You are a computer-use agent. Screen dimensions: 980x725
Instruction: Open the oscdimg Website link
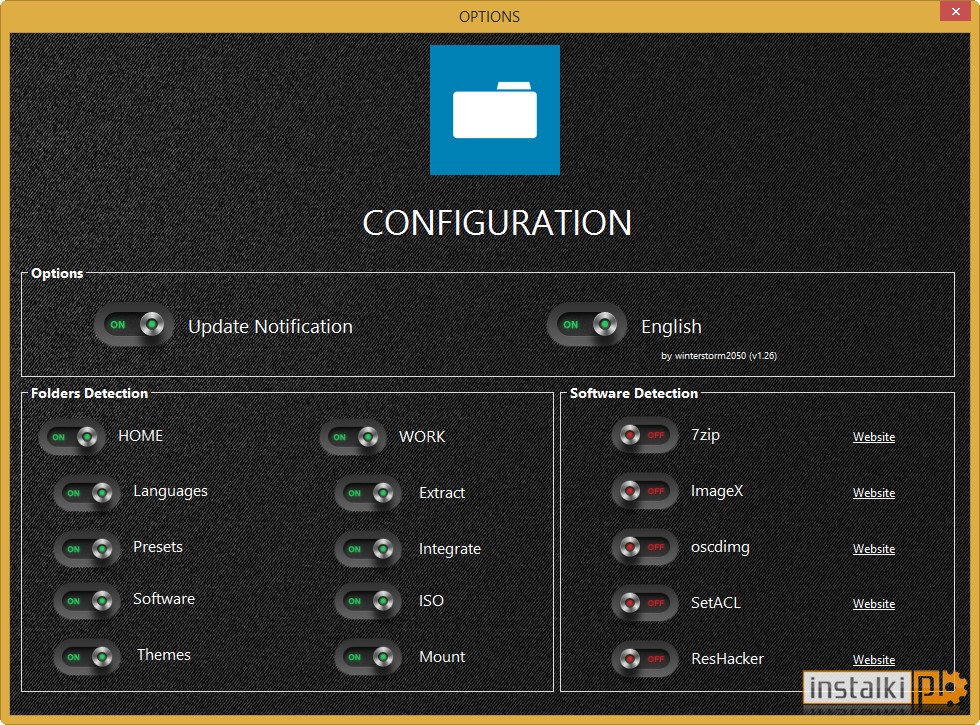point(874,549)
